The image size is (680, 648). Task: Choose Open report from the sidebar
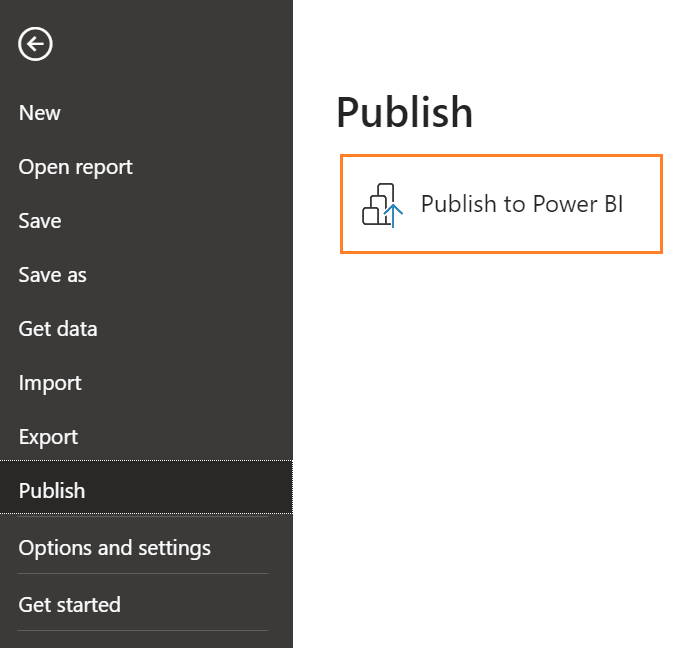(75, 167)
